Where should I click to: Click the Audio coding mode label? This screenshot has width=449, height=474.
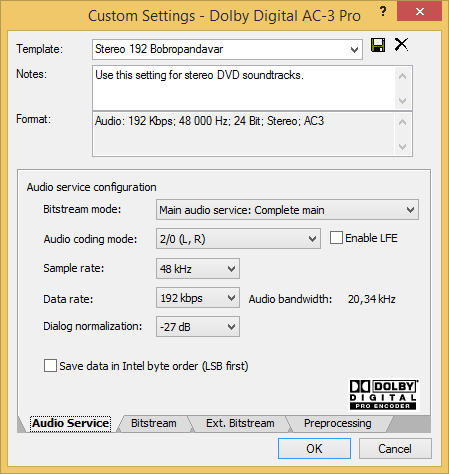(x=90, y=239)
